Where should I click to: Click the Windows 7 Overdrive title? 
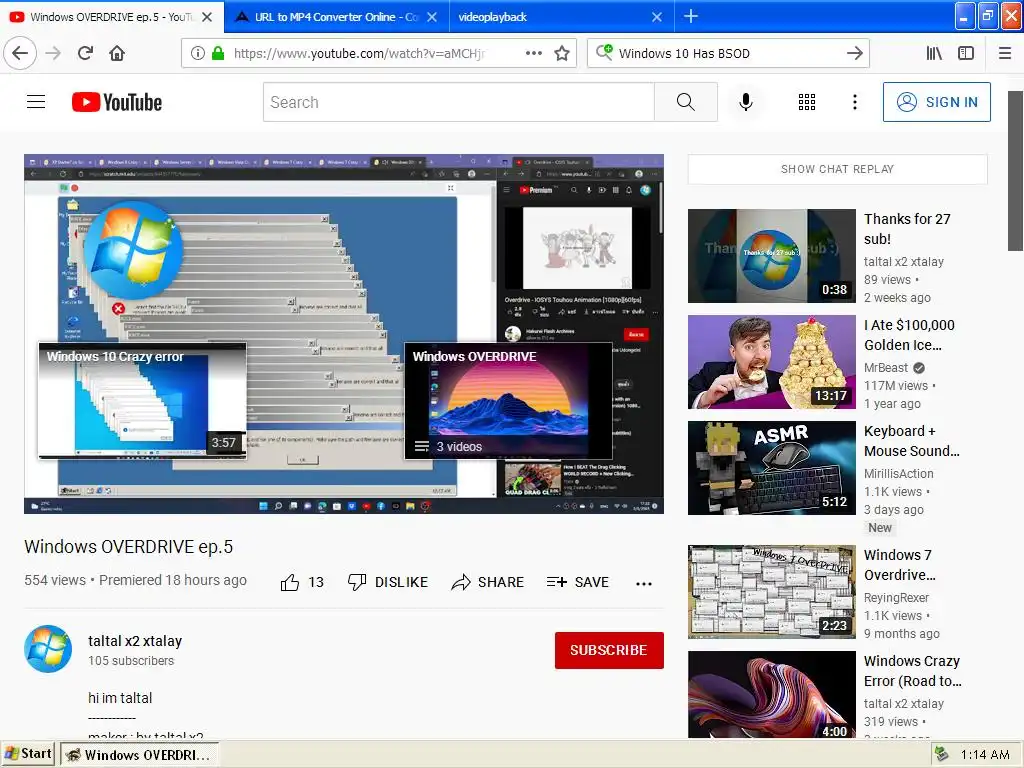[899, 564]
